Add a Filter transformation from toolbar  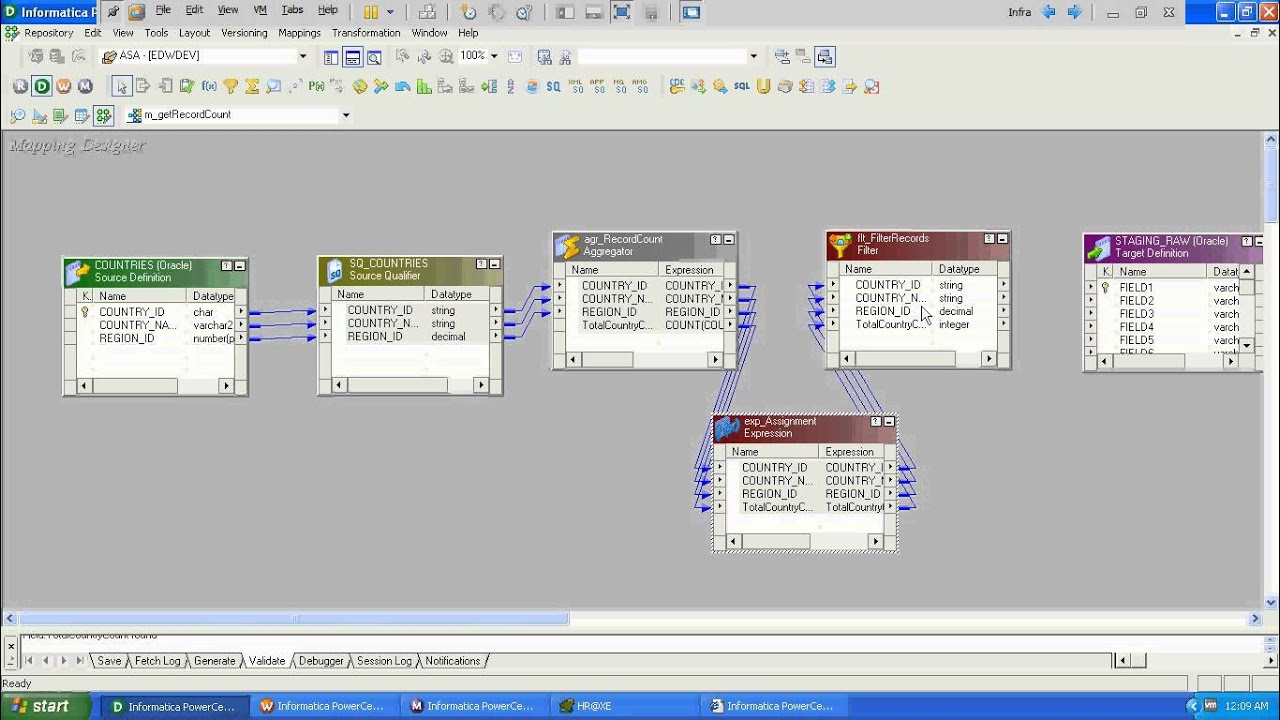click(231, 87)
